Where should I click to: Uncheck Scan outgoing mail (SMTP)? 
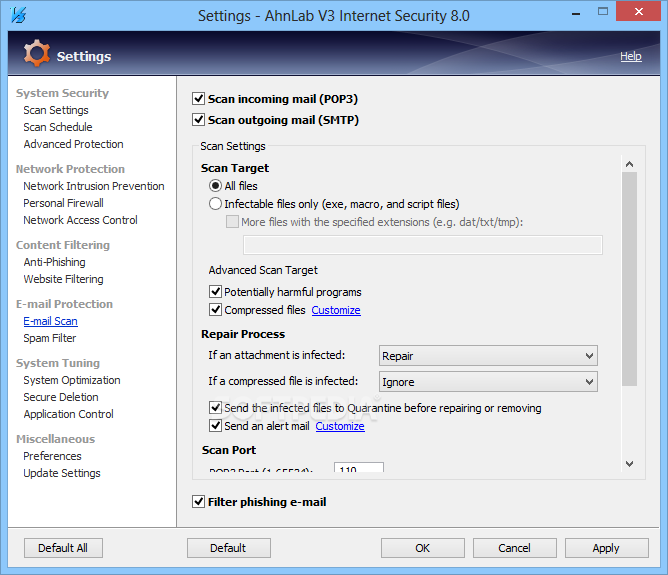pyautogui.click(x=198, y=120)
